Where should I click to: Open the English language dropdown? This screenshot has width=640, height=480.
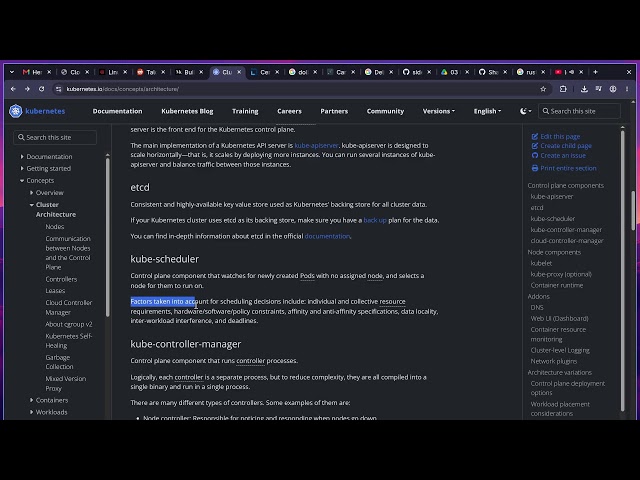(x=487, y=111)
